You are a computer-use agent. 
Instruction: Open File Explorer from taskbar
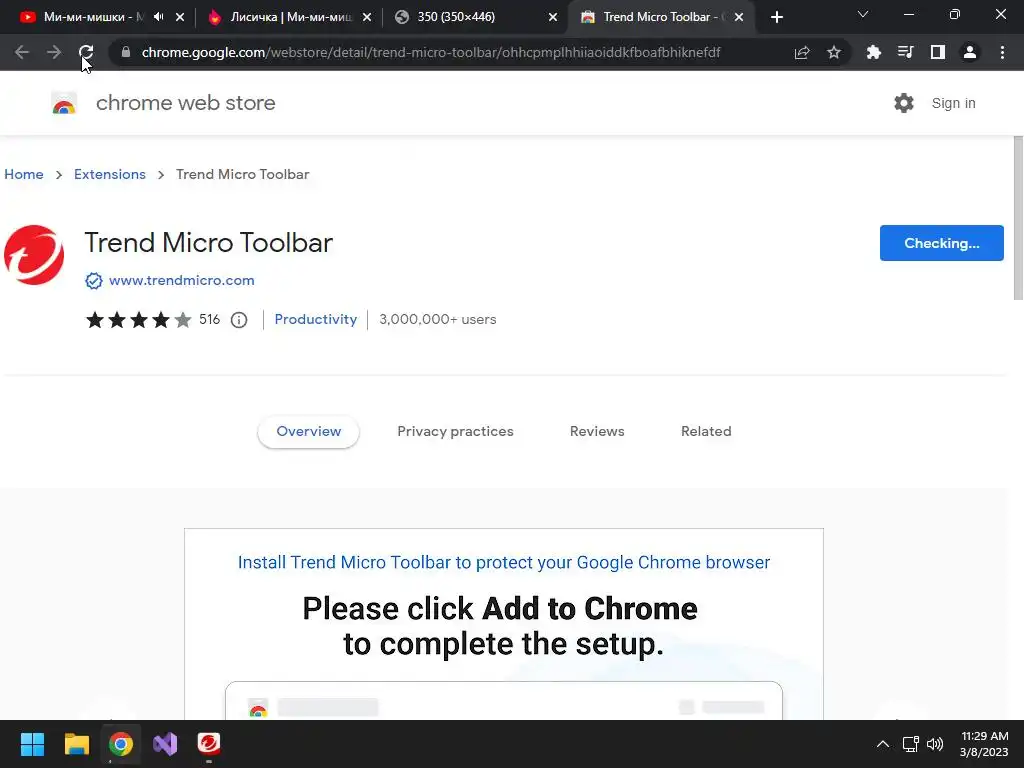point(76,744)
